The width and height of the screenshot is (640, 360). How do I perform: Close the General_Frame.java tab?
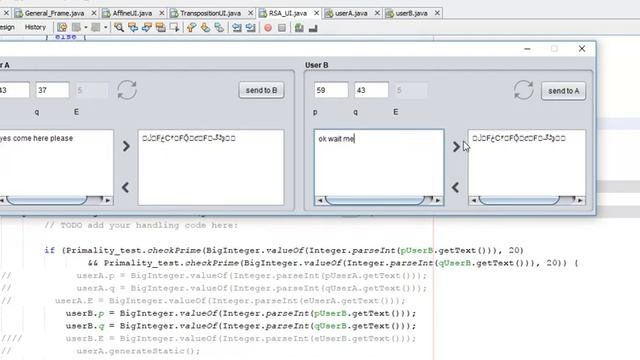pyautogui.click(x=94, y=13)
